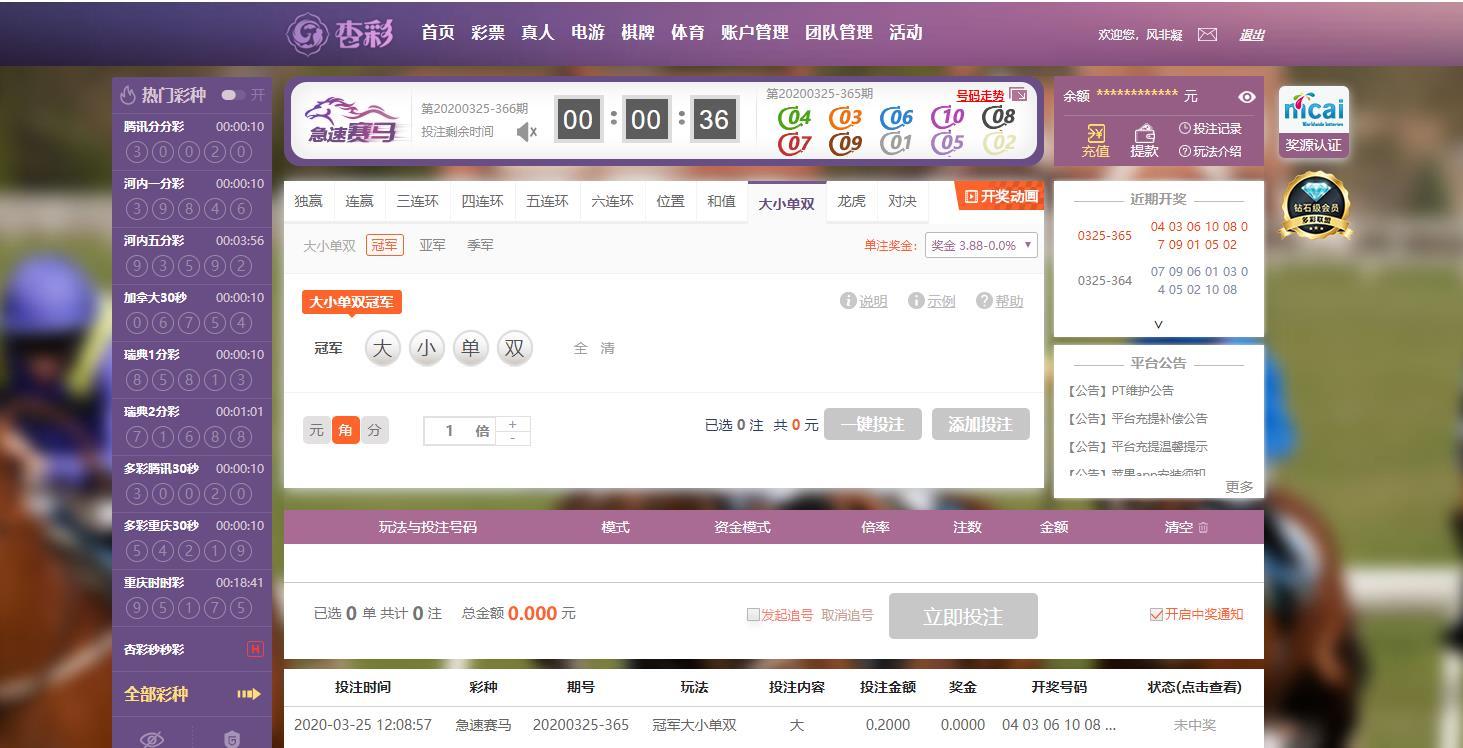Screen dimensions: 1463x748
Task: Click the 添加投注 button
Action: pos(980,424)
